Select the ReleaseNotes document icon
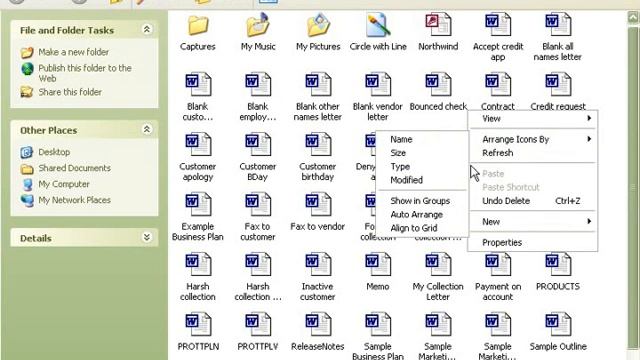This screenshot has width=640, height=360. pyautogui.click(x=318, y=324)
